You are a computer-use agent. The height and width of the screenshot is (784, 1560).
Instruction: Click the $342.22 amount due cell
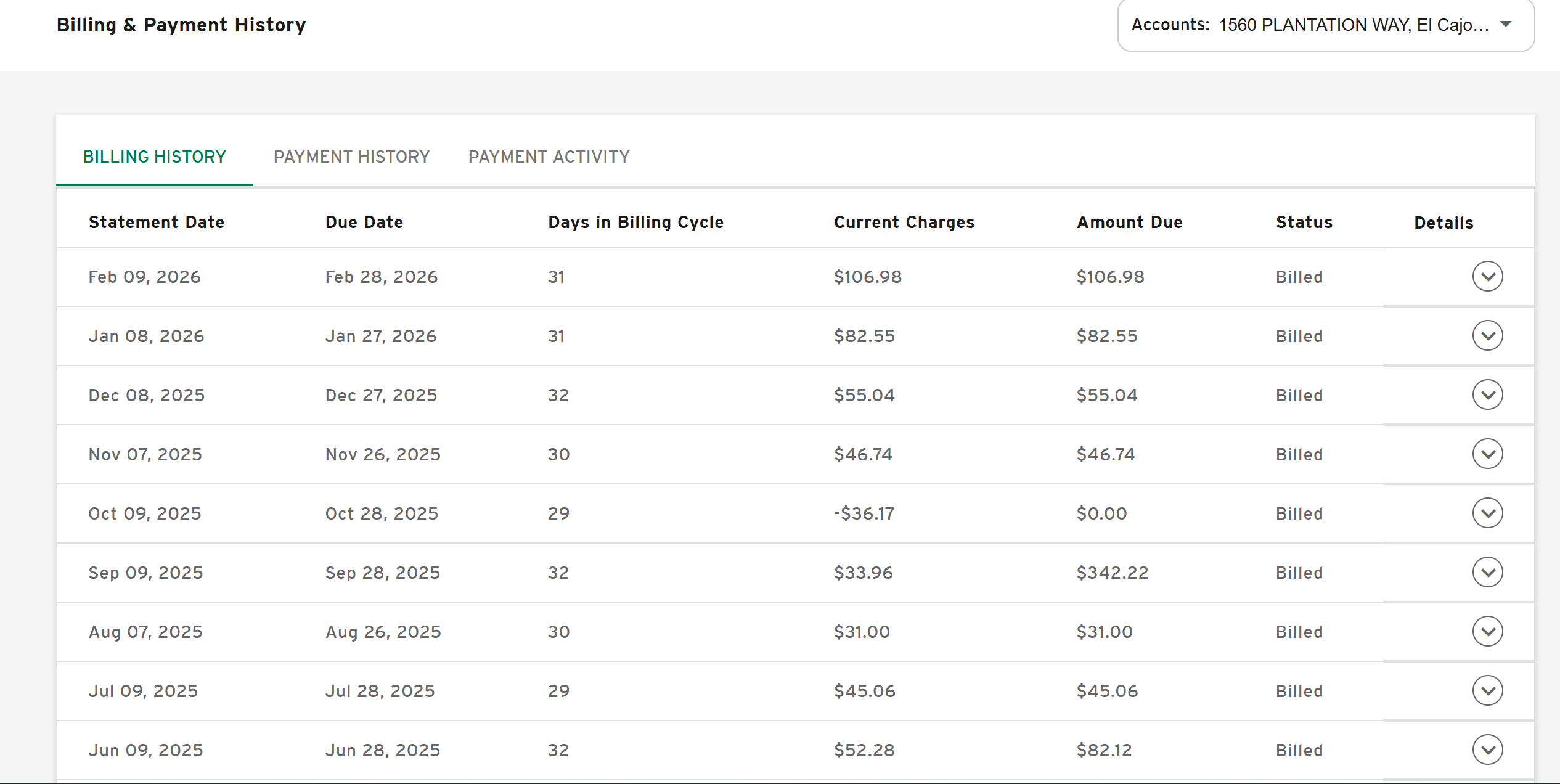(1112, 573)
